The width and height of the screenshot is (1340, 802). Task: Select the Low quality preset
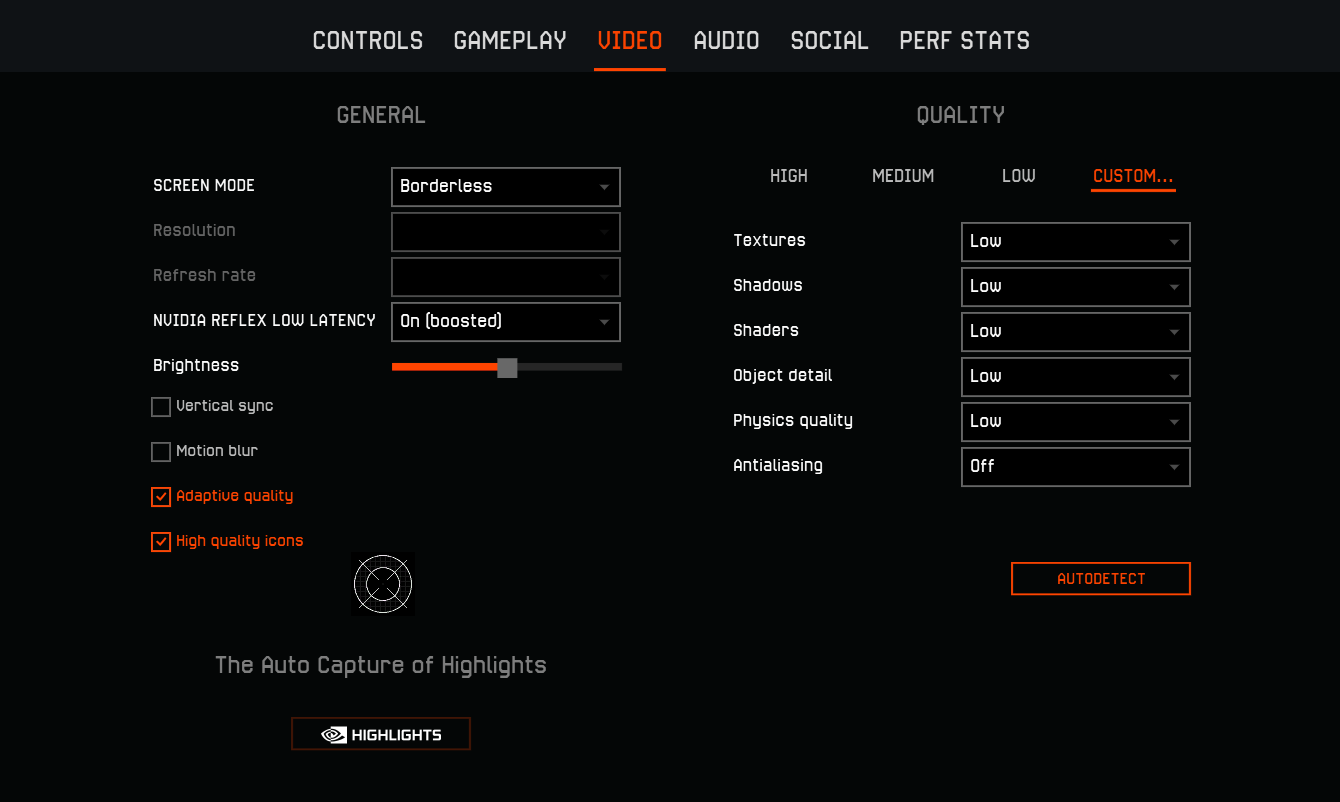1019,176
